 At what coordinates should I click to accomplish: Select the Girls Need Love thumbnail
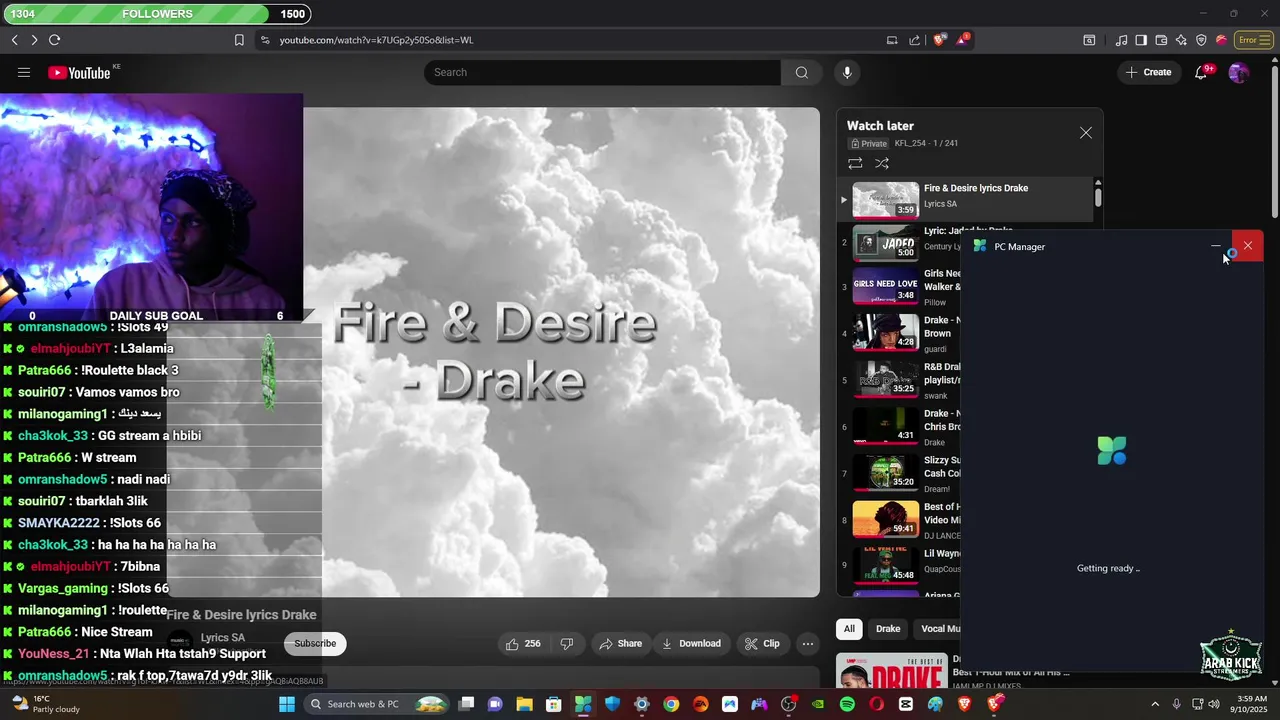[885, 286]
